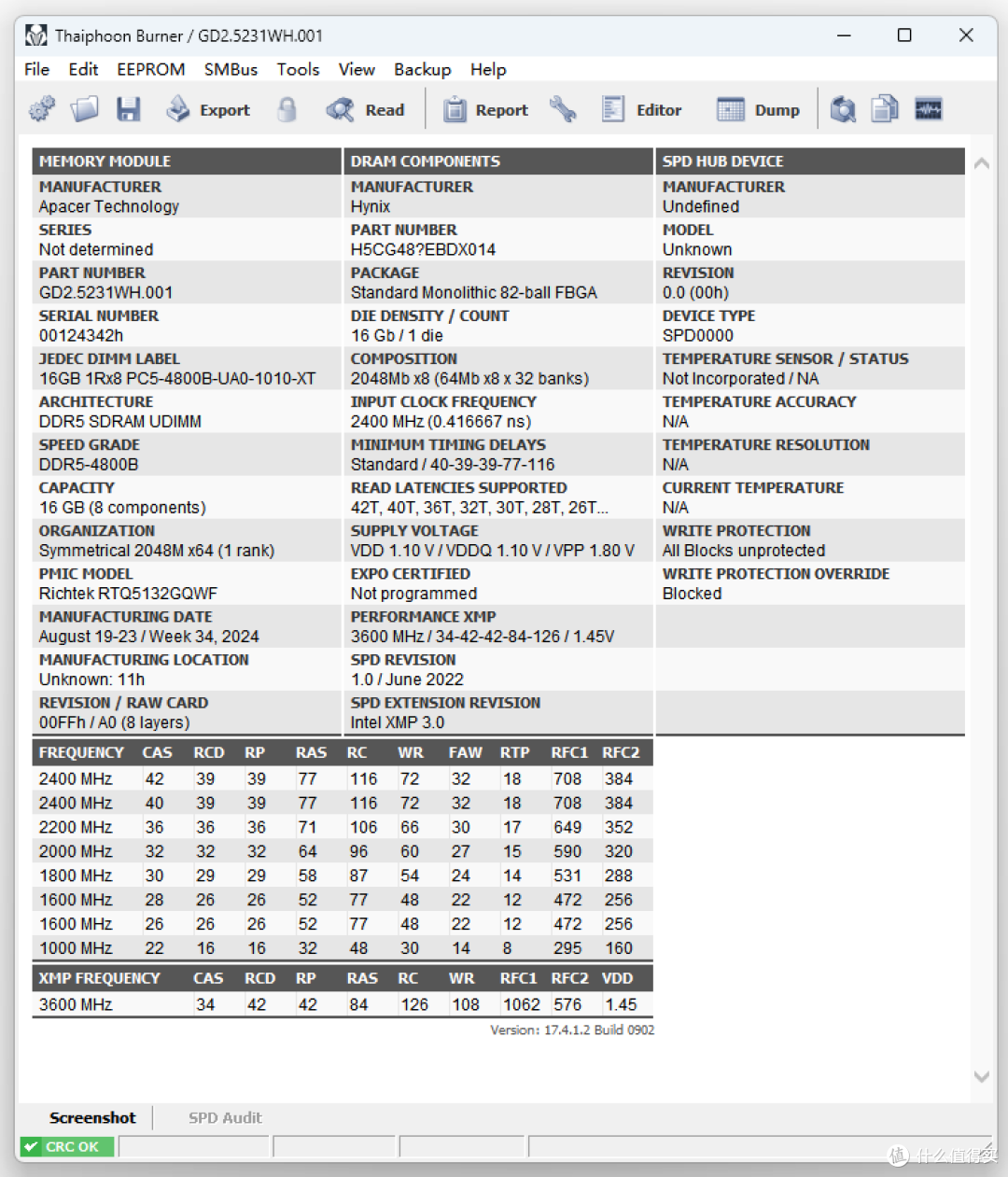Click the 2000 MHz frequency table row
Screen dimensions: 1008x1177
coord(343,851)
